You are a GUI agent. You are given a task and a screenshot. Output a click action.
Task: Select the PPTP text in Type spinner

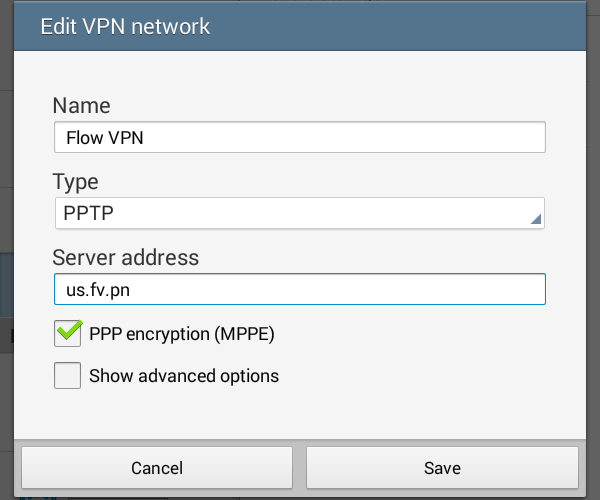(88, 213)
